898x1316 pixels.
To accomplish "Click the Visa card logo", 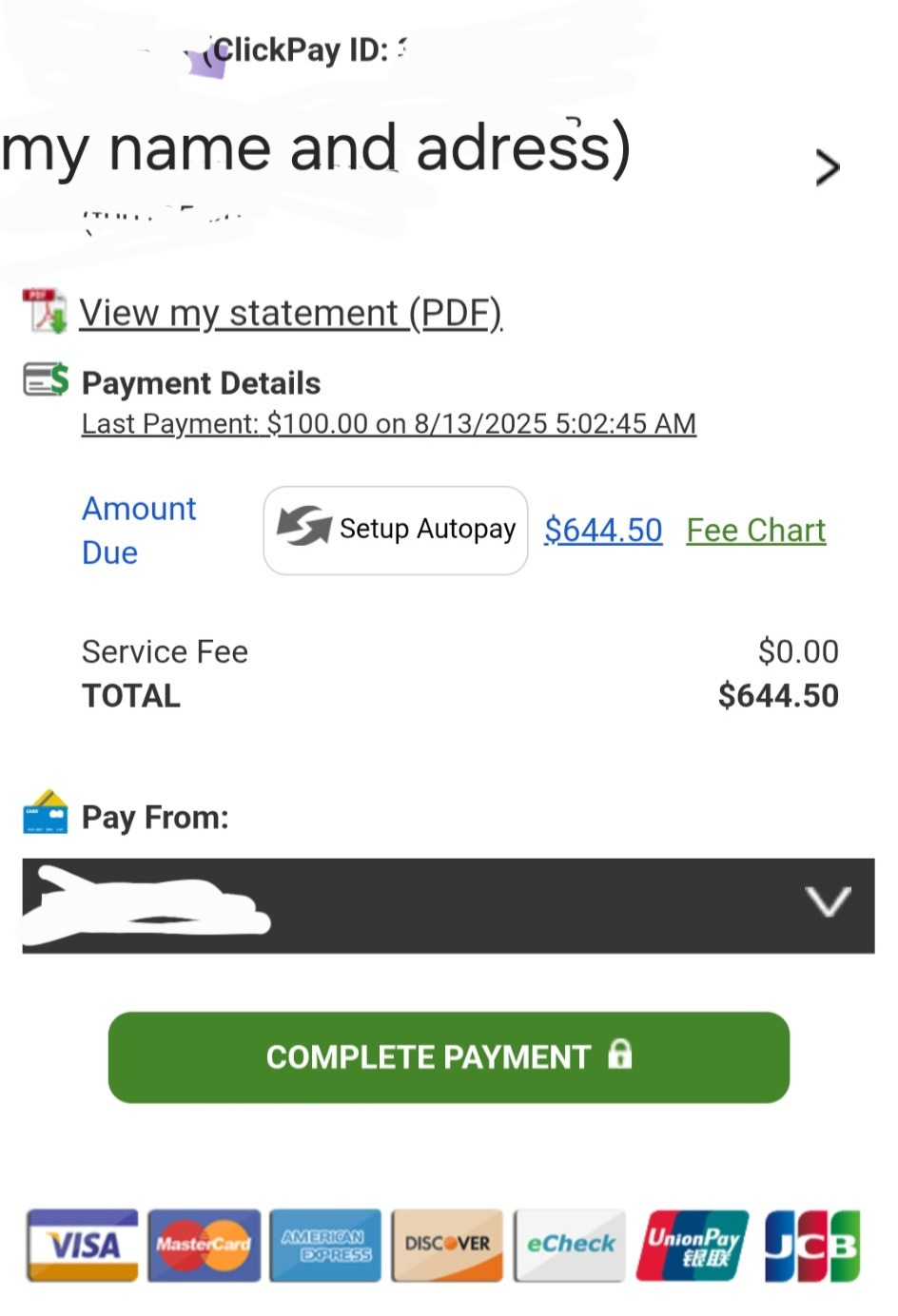I will [x=83, y=1245].
